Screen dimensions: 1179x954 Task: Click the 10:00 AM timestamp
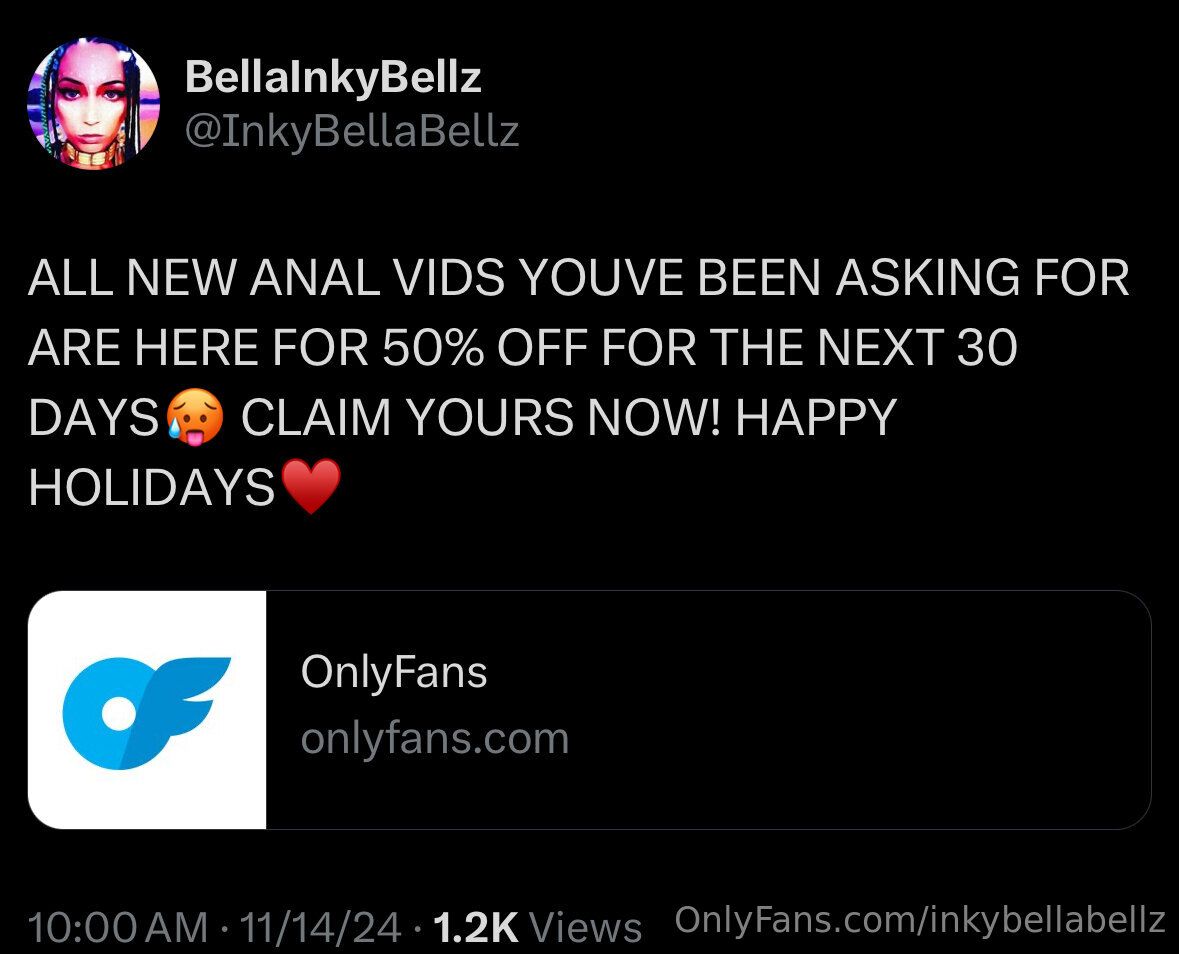[117, 926]
